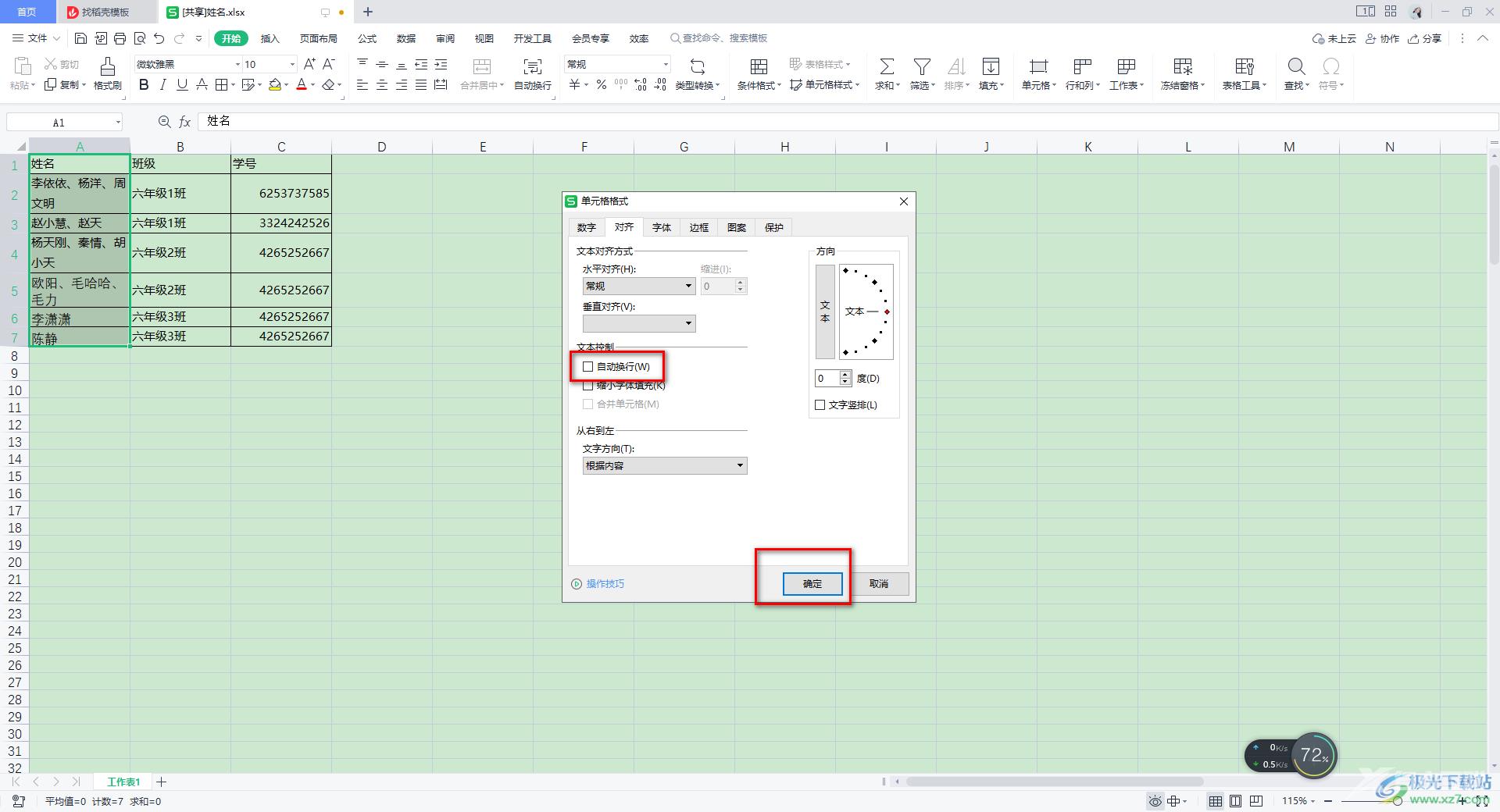Toggle Bold formatting
Image resolution: width=1500 pixels, height=812 pixels.
tap(144, 85)
